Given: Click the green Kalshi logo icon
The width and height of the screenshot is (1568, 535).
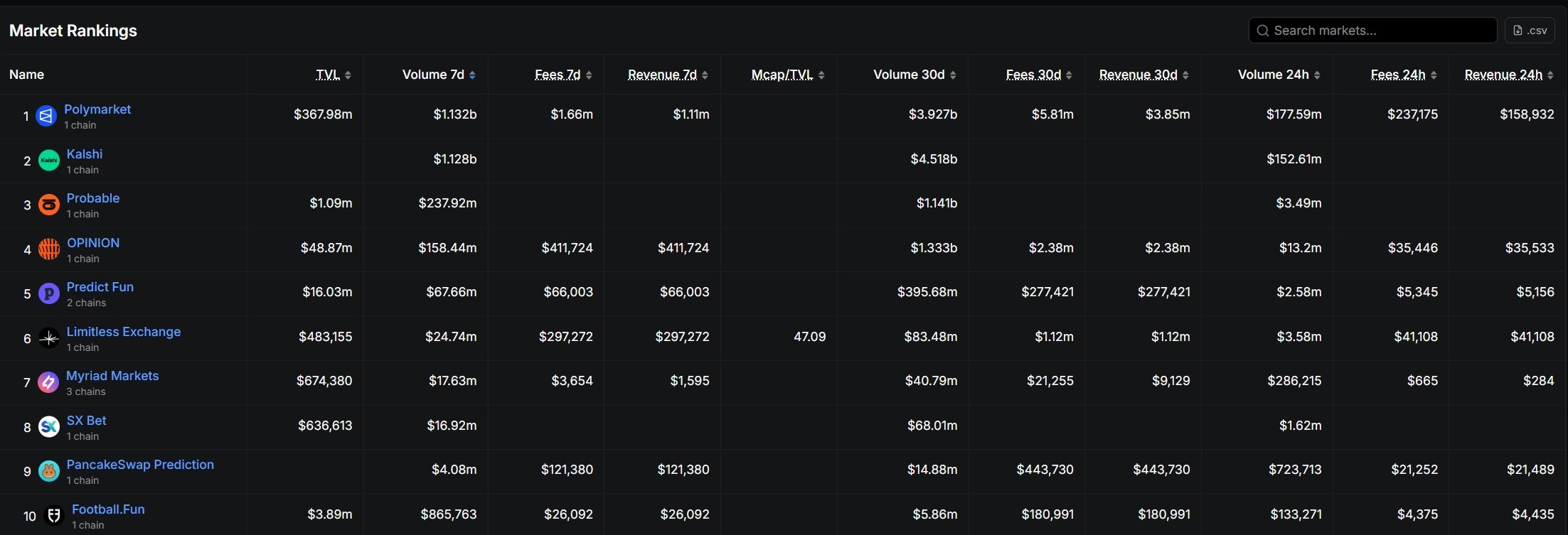Looking at the screenshot, I should point(48,161).
